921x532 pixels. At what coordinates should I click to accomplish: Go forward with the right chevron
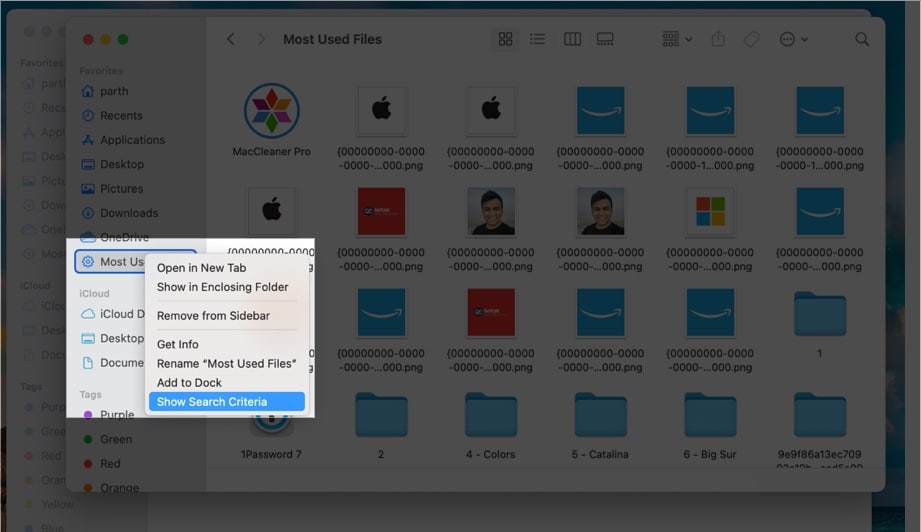pyautogui.click(x=261, y=39)
